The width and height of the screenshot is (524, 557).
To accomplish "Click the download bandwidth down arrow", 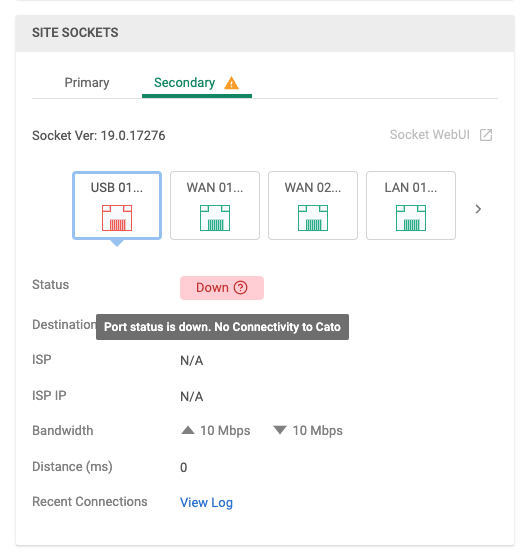I will point(280,430).
